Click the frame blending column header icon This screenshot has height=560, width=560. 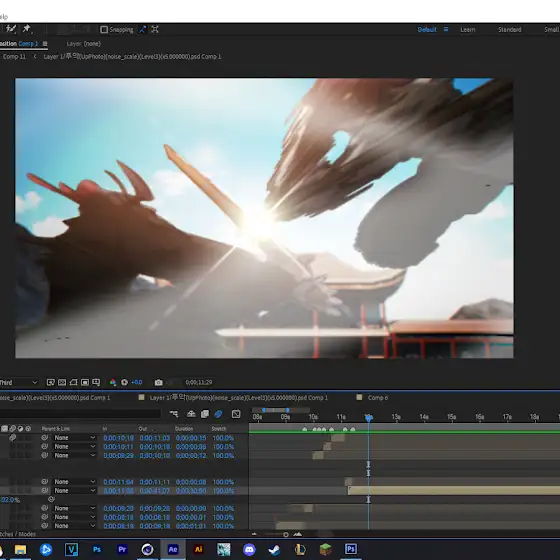(x=5, y=429)
